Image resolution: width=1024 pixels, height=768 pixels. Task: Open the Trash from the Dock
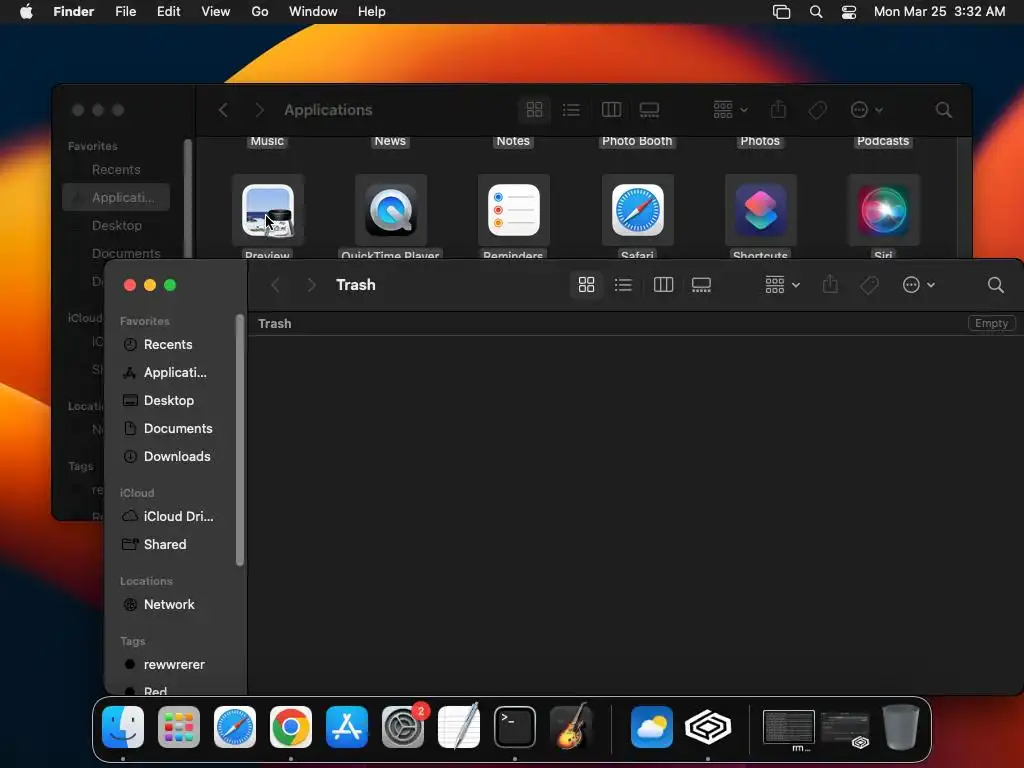pyautogui.click(x=901, y=727)
